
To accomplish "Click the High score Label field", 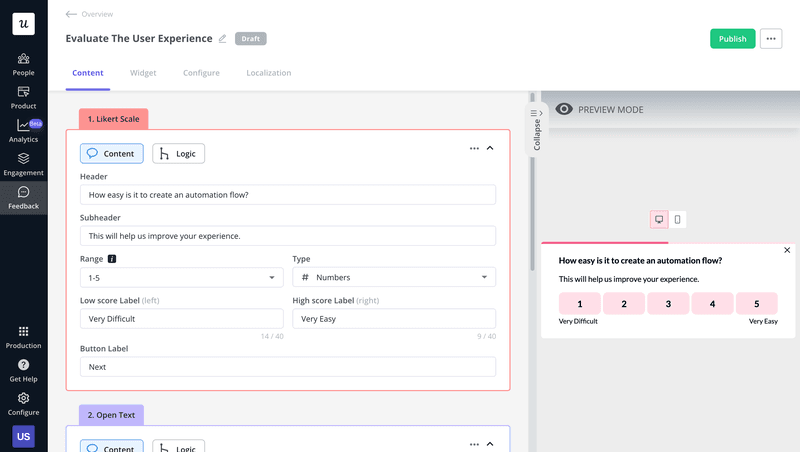I will [x=394, y=319].
